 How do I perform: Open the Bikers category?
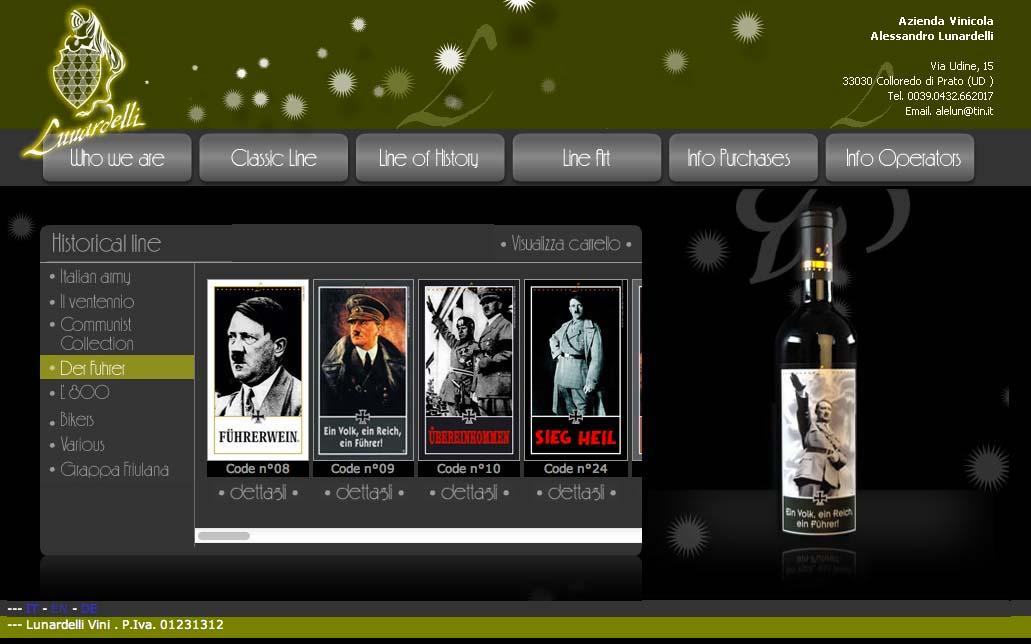77,420
